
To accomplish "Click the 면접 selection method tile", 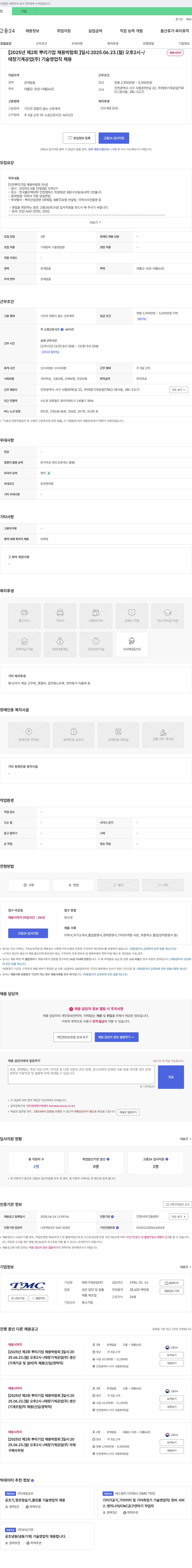I will coord(74,885).
